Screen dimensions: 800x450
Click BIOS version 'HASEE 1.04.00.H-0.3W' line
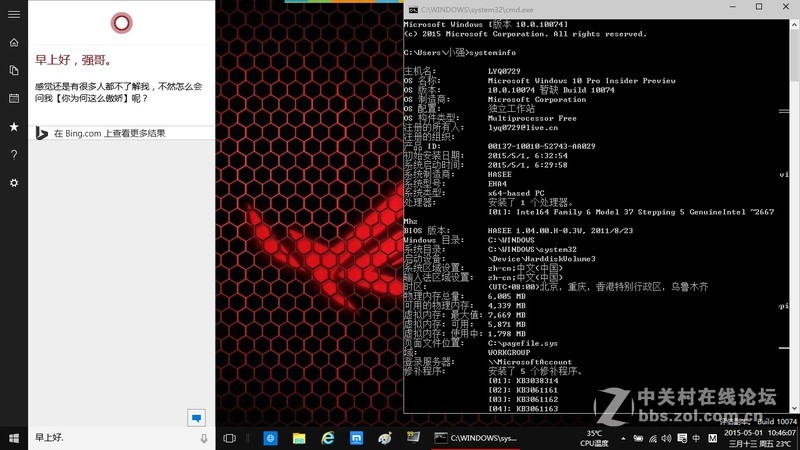pyautogui.click(x=560, y=231)
